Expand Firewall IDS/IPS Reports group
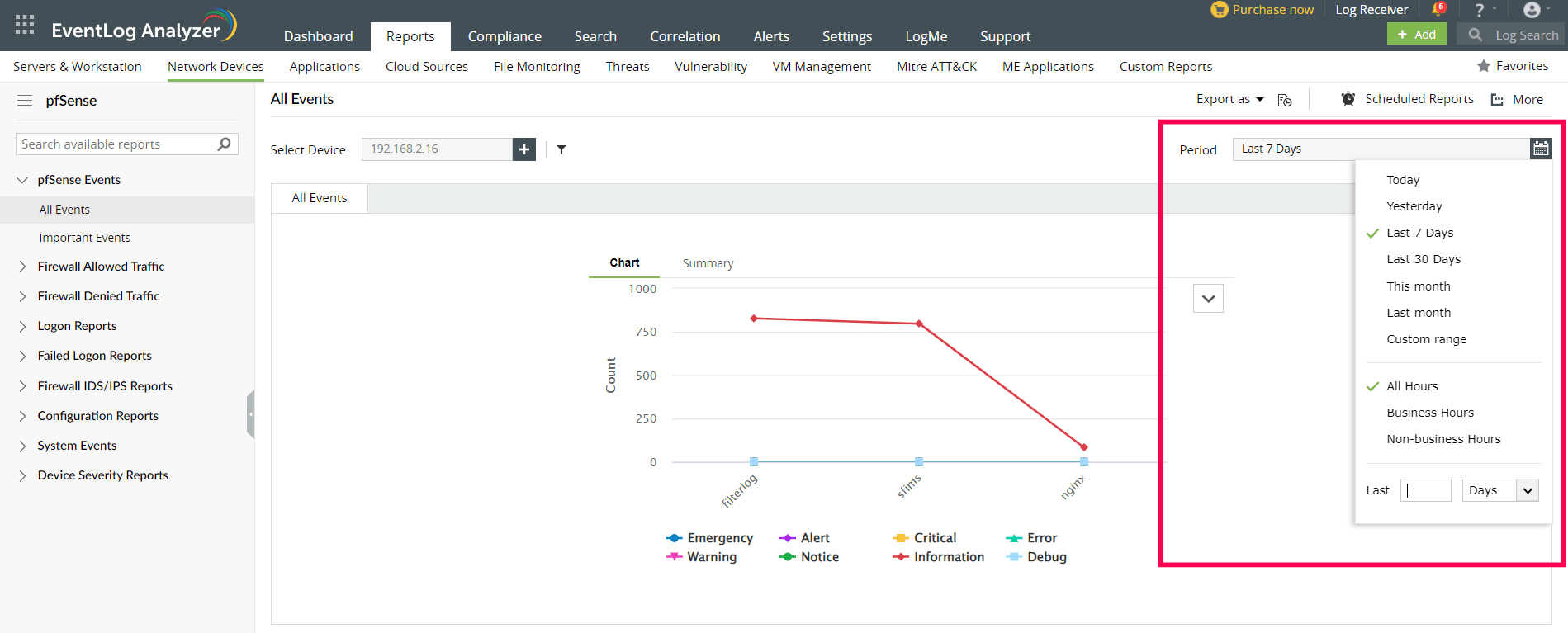 (x=22, y=386)
